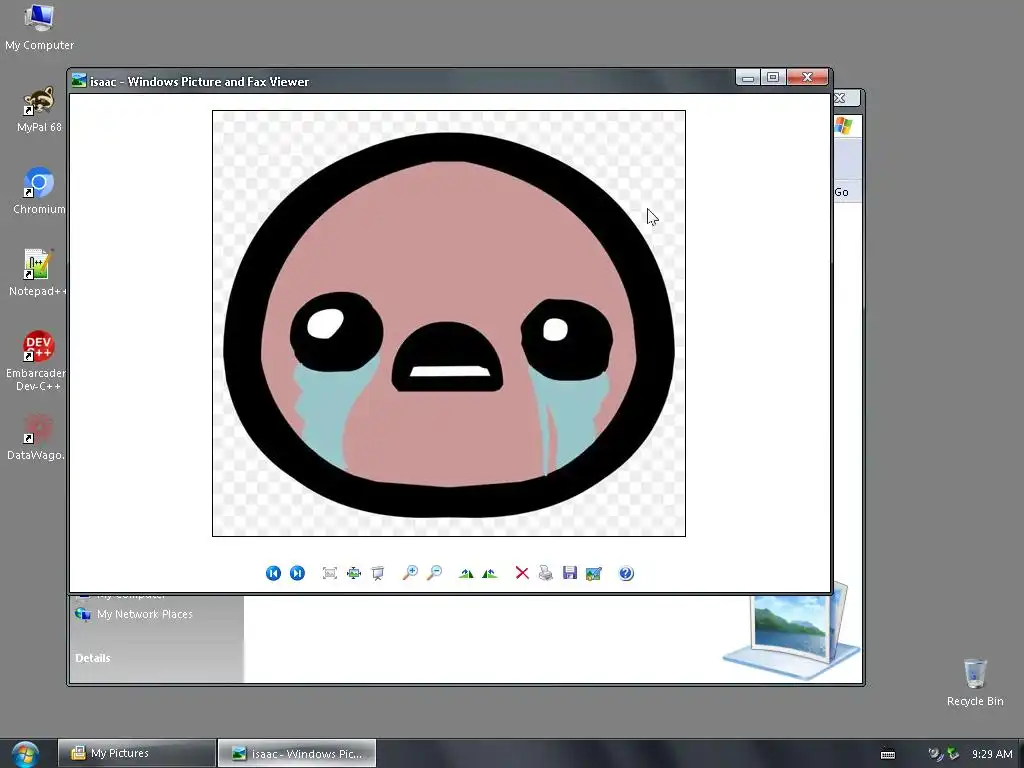Rotate image counterclockwise
Image resolution: width=1024 pixels, height=768 pixels.
point(490,573)
